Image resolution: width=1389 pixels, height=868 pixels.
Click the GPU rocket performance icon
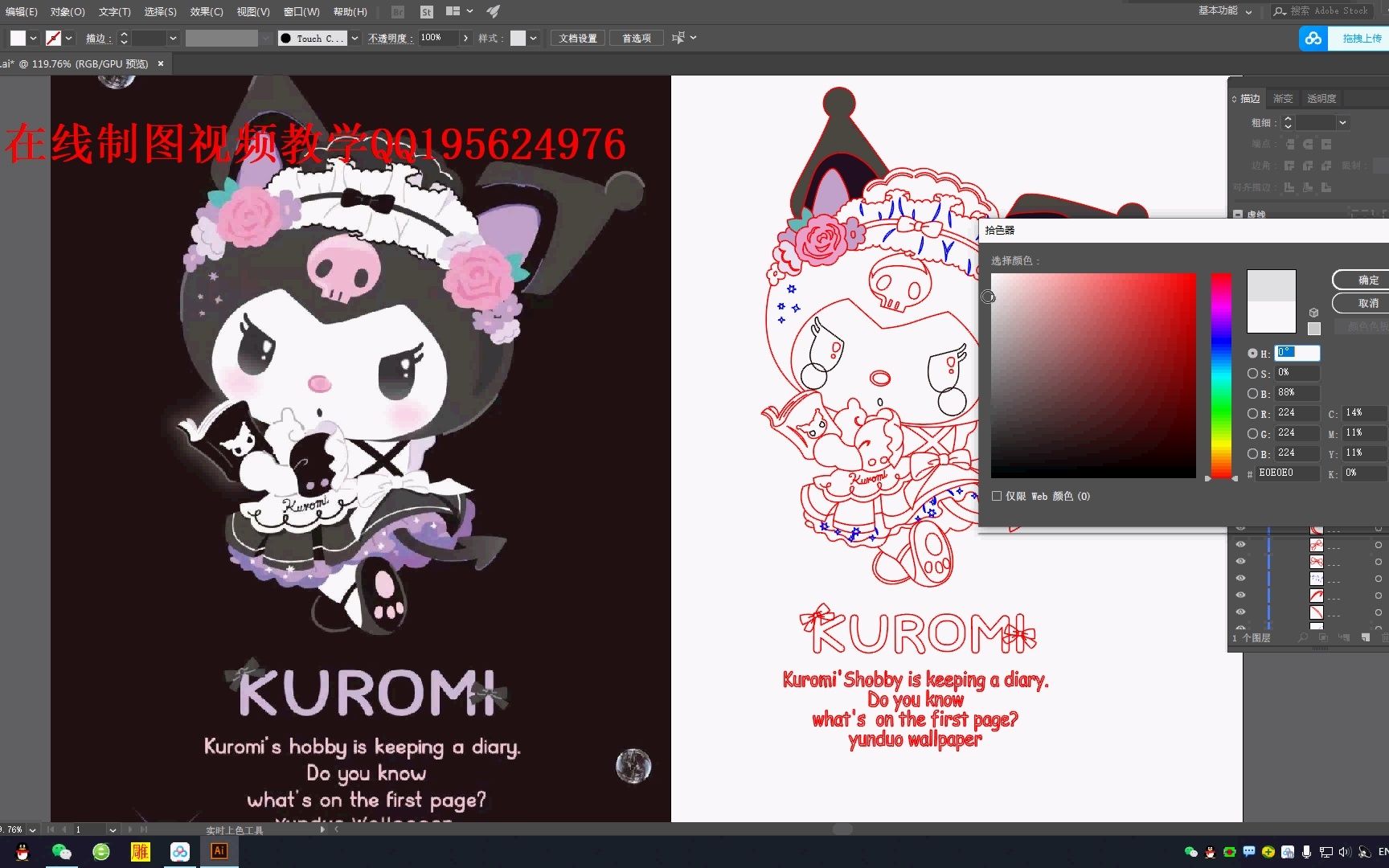pos(494,11)
